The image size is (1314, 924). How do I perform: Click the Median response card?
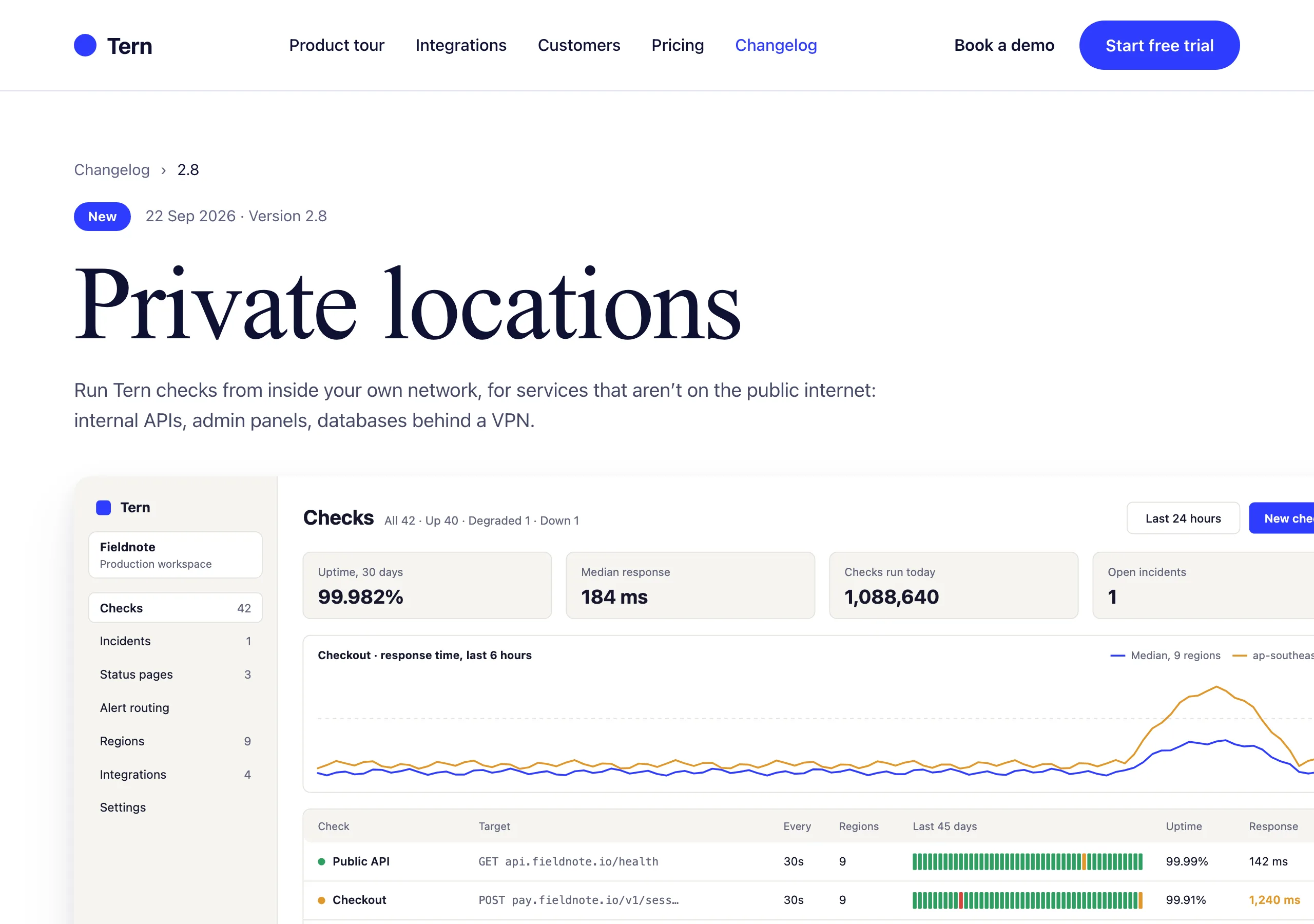[690, 585]
